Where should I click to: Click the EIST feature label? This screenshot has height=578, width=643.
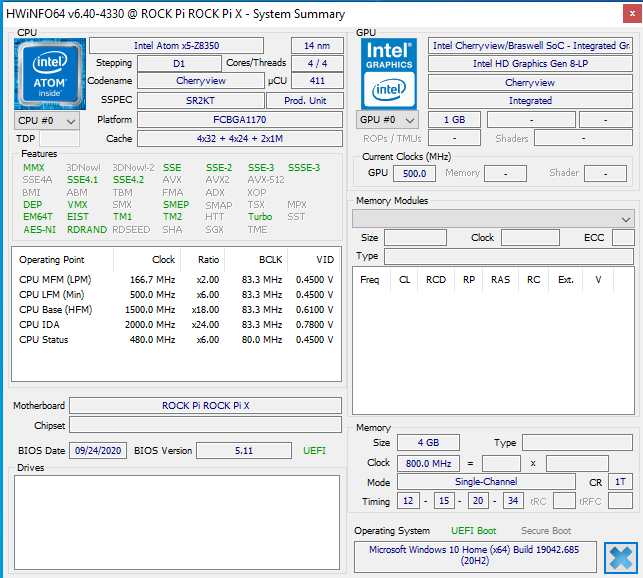tap(78, 217)
